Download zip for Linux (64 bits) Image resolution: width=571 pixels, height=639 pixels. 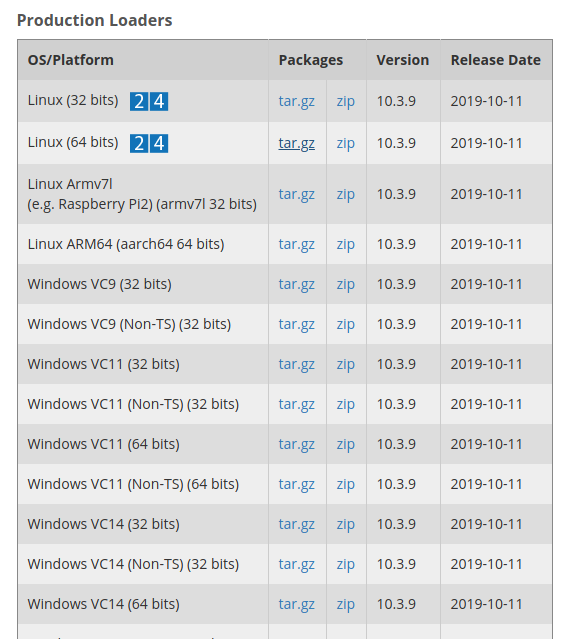(346, 143)
